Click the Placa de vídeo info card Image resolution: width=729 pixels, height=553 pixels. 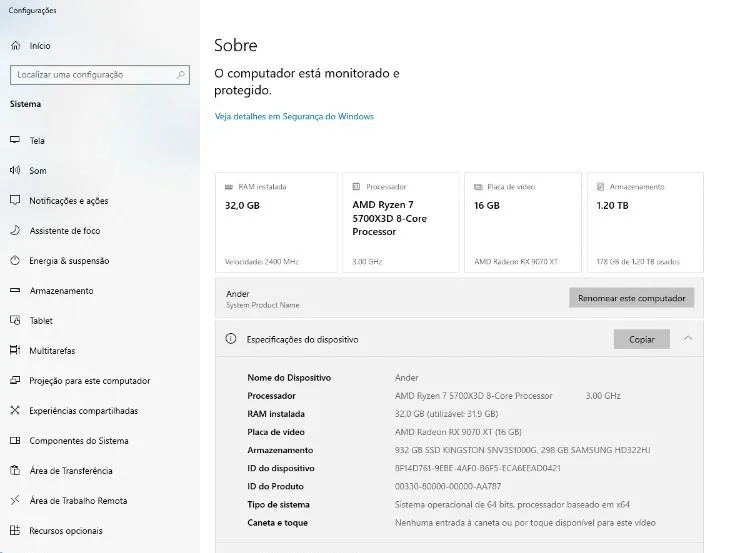523,222
